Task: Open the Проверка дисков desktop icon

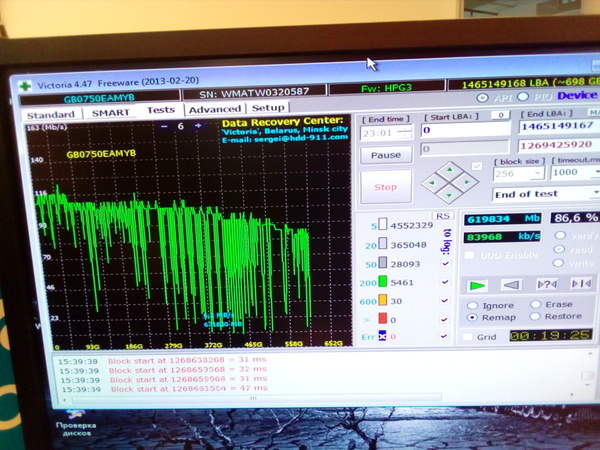Action: pyautogui.click(x=75, y=415)
